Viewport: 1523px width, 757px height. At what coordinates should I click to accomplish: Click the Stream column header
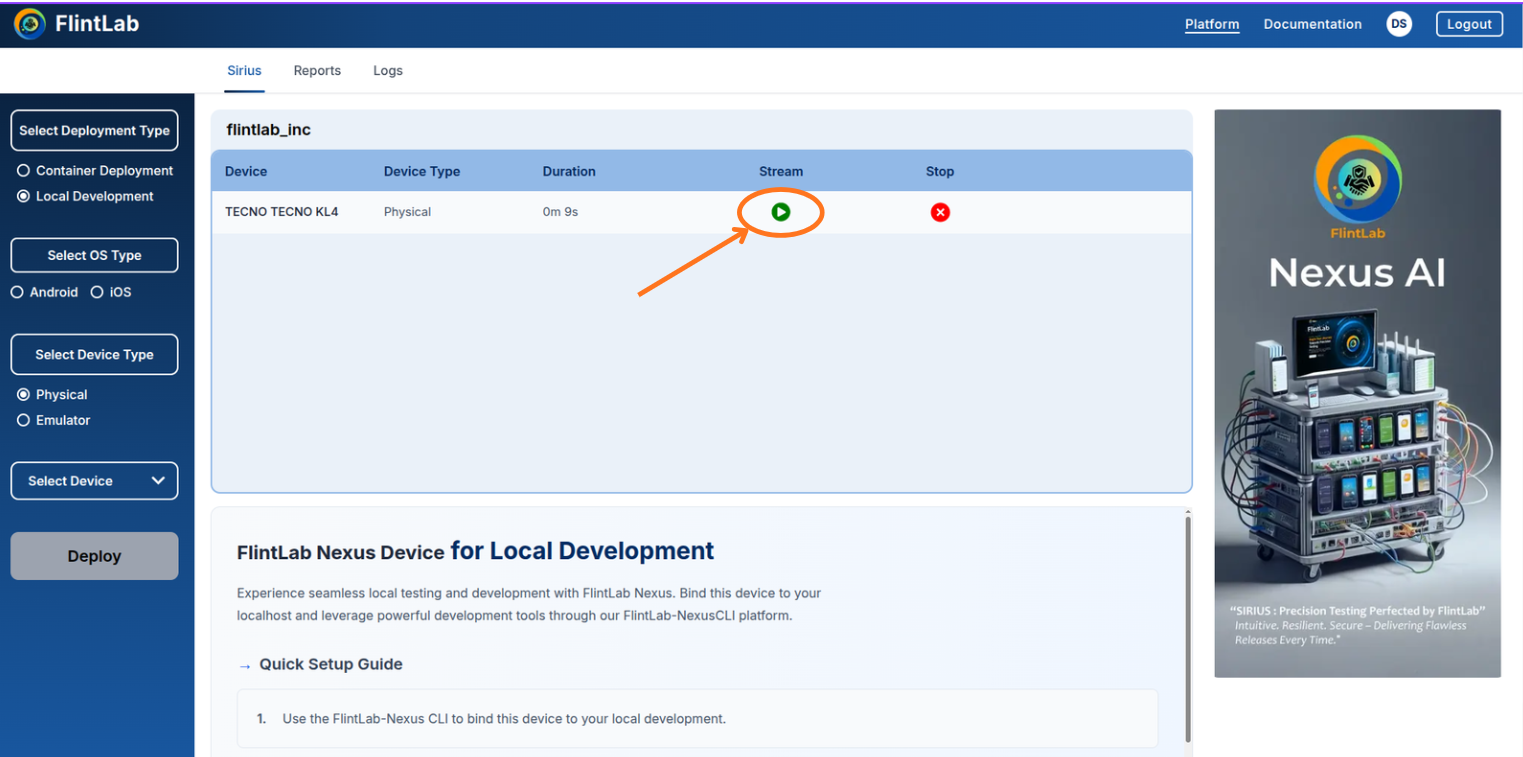[x=781, y=171]
